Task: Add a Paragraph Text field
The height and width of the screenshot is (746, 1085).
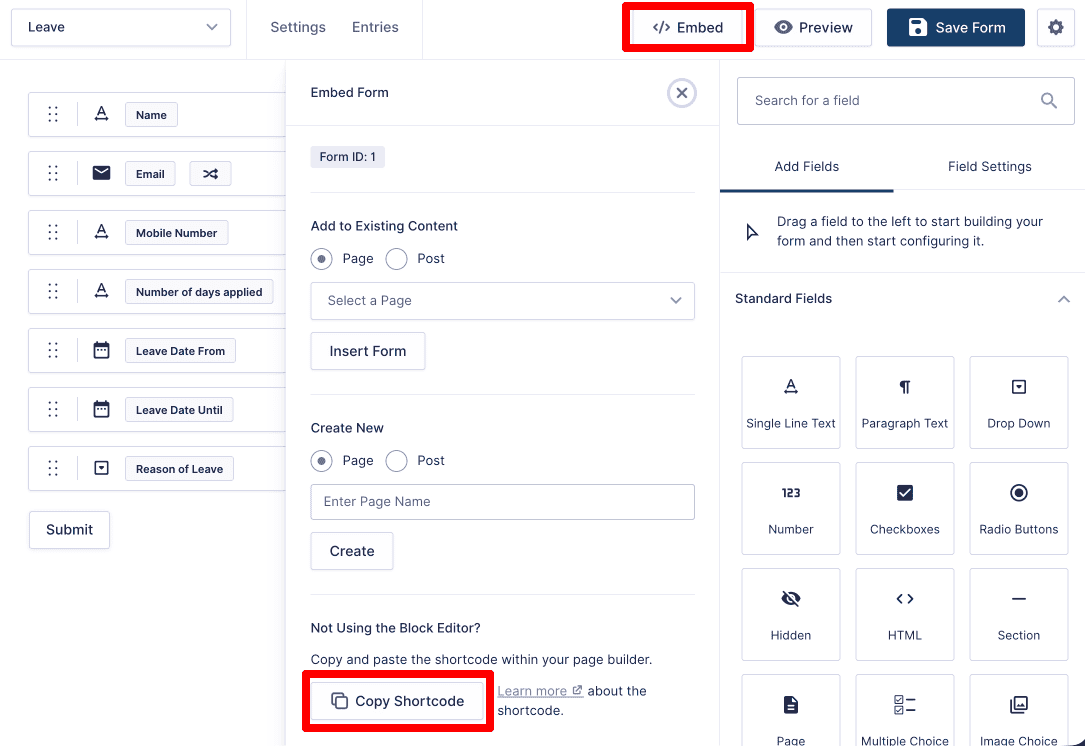Action: click(x=904, y=403)
